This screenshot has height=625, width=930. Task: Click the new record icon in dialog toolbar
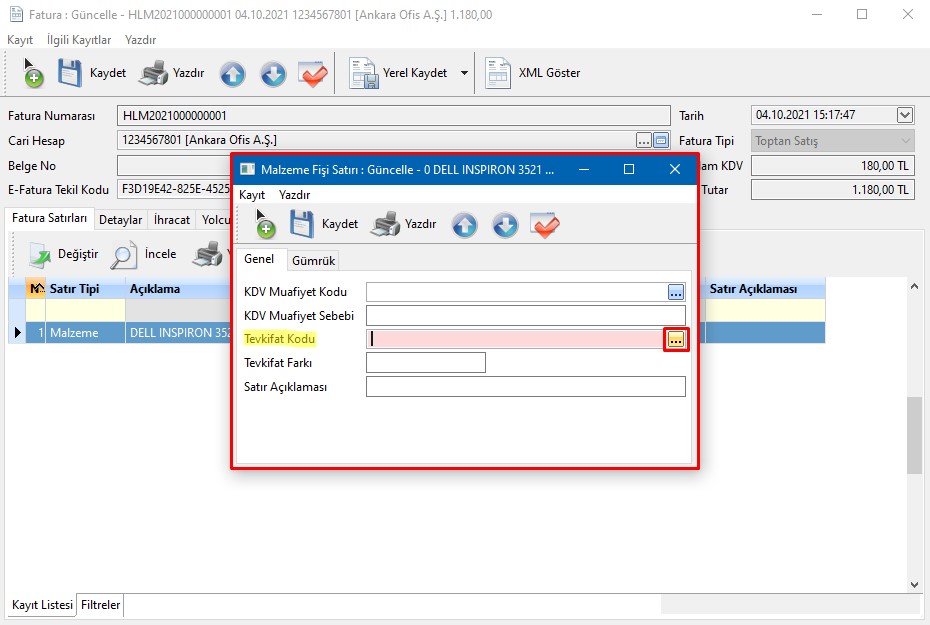264,225
